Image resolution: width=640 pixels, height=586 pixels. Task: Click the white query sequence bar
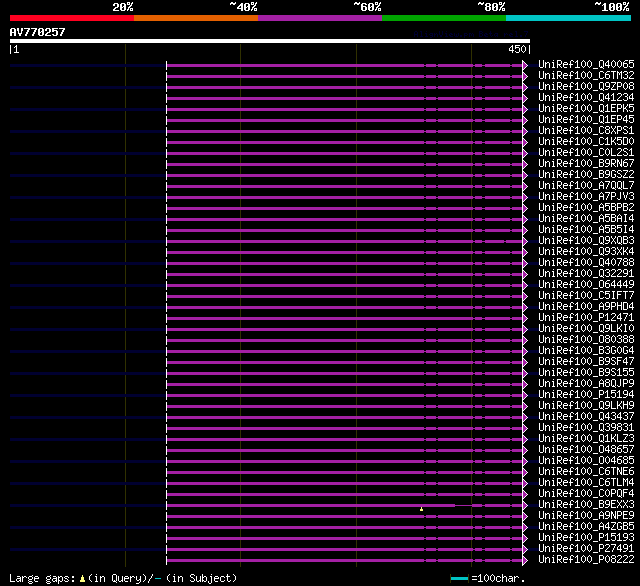(270, 41)
